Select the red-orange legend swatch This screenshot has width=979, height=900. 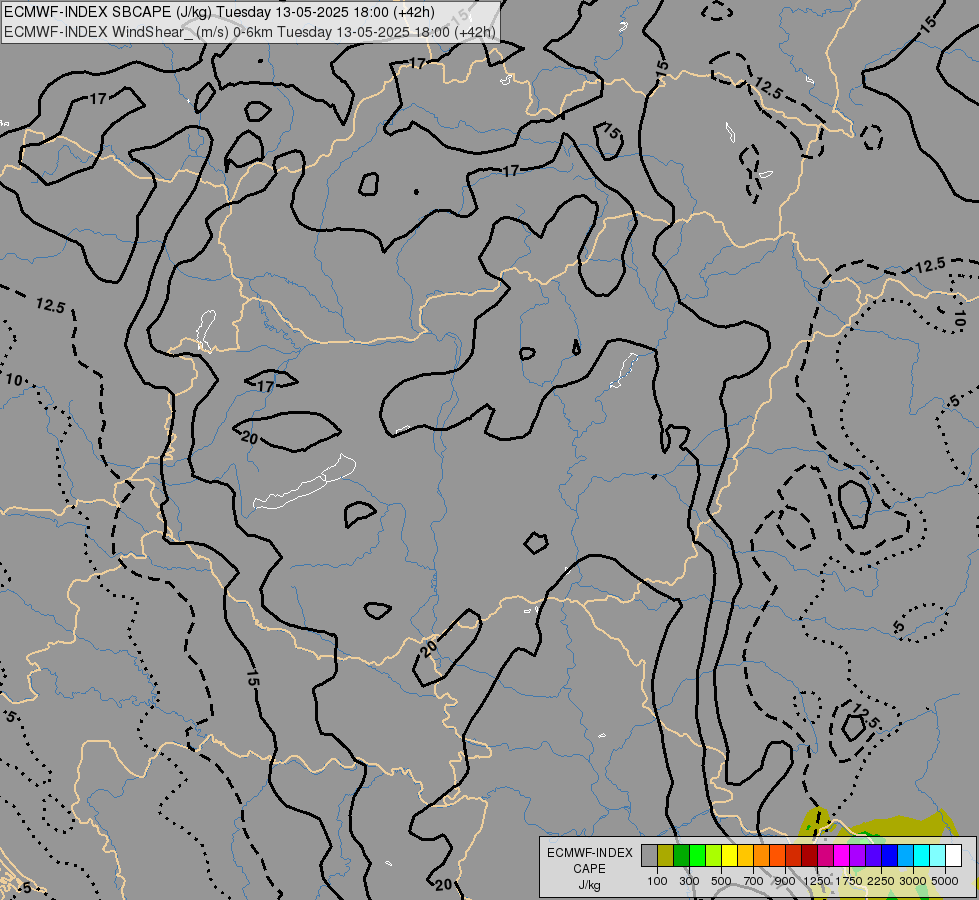click(x=777, y=855)
